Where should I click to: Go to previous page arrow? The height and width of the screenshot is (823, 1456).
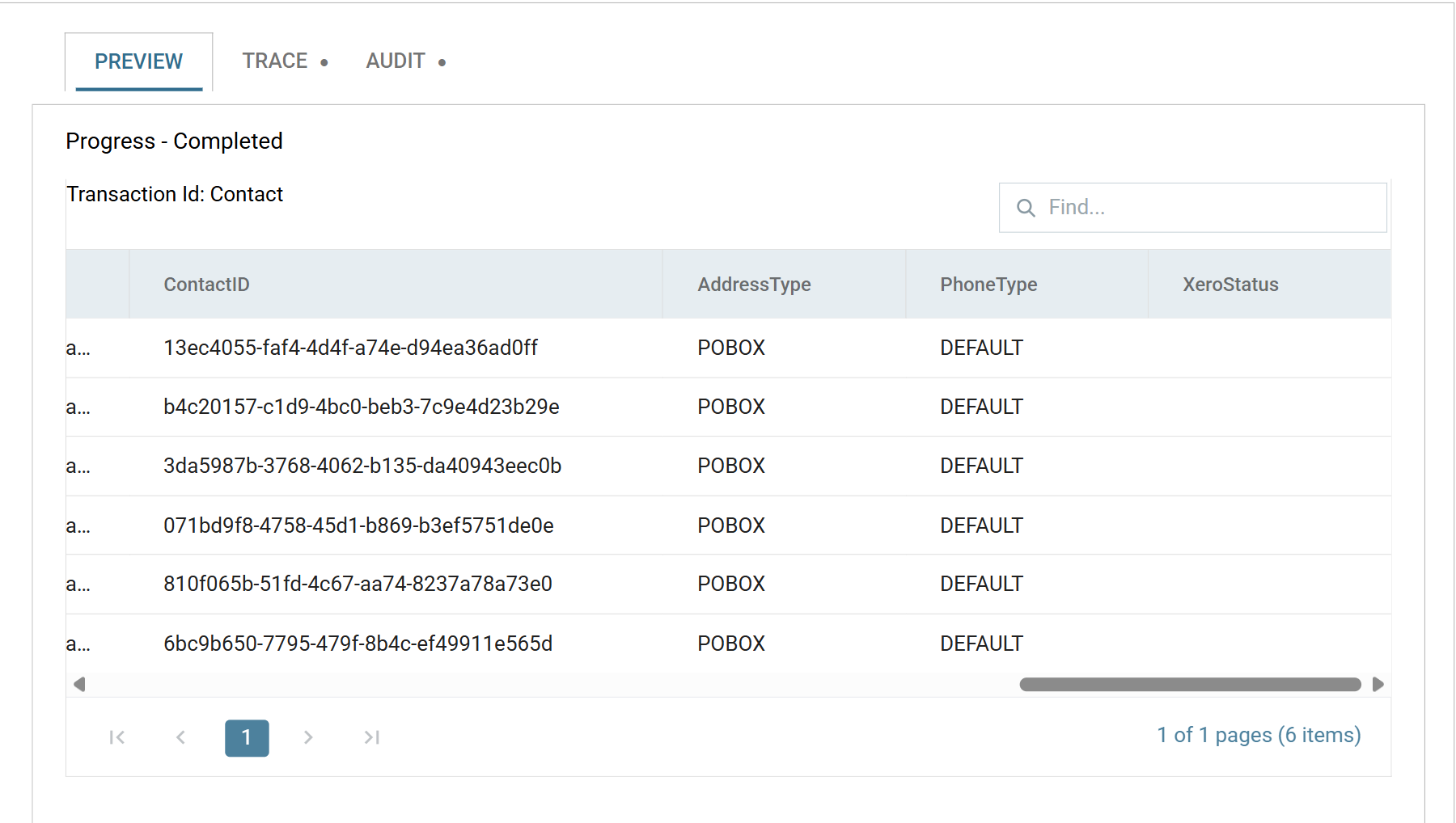pyautogui.click(x=181, y=737)
